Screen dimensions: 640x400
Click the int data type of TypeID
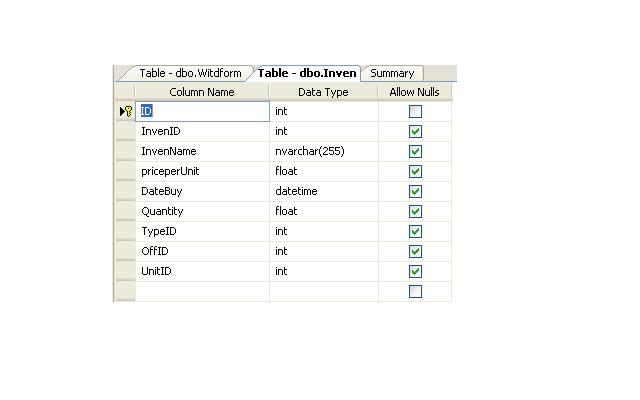tap(324, 231)
